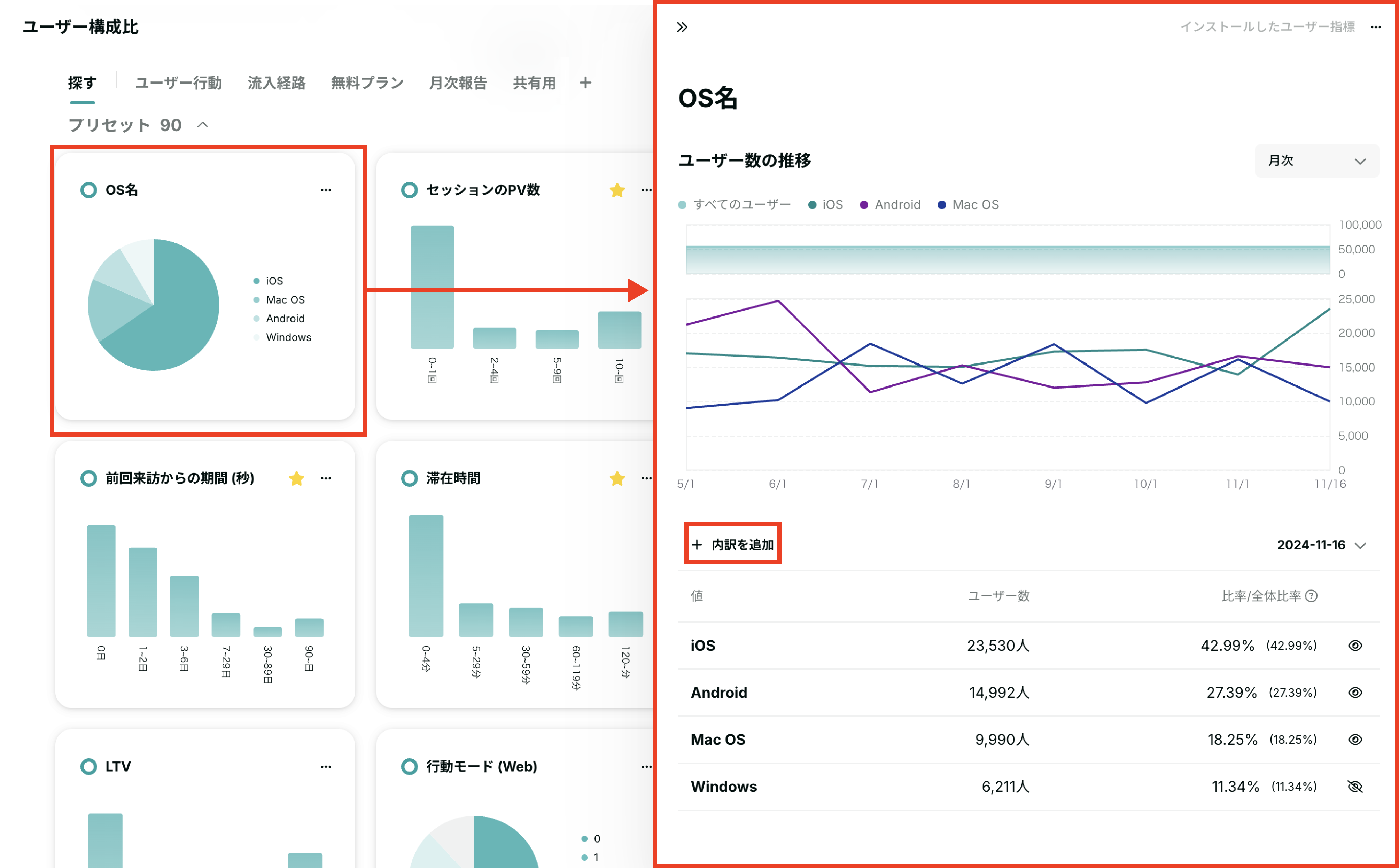Screen dimensions: 1399x868
Task: Switch to the 無料プラン tab
Action: click(x=367, y=83)
